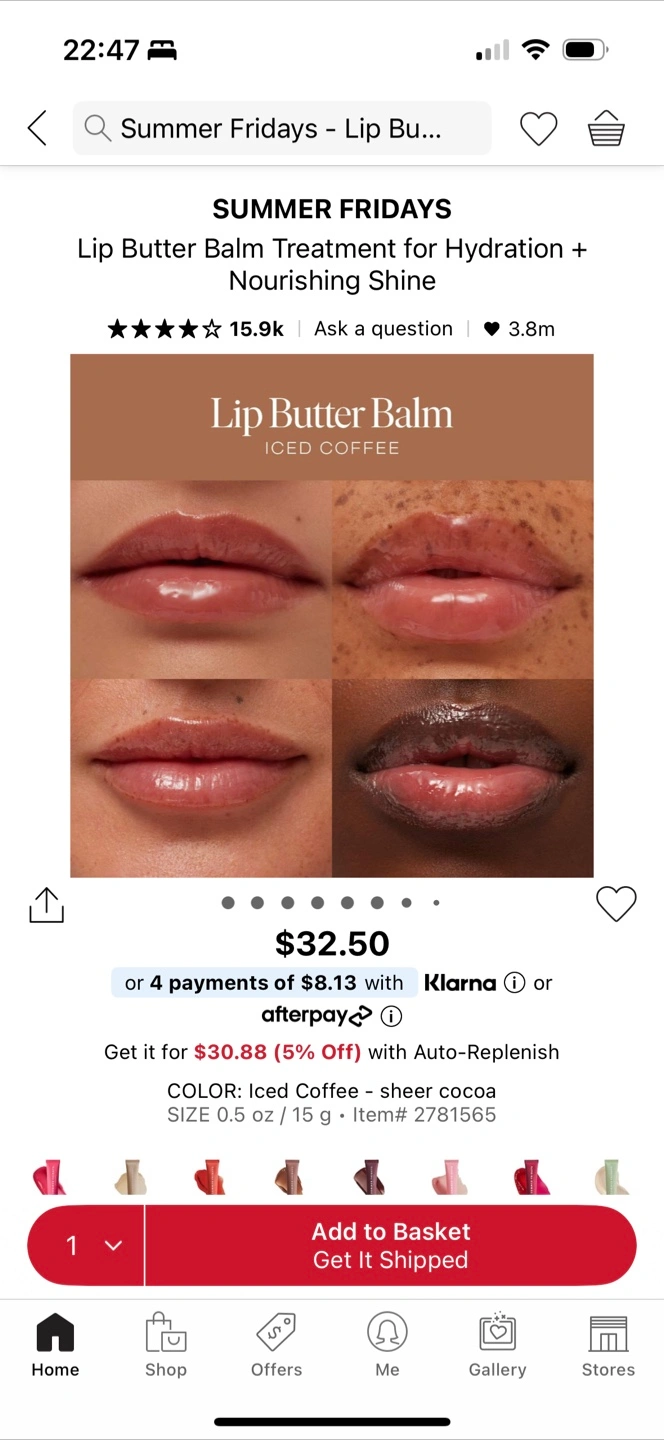Tap the search field with Summer Fridays text

pyautogui.click(x=282, y=128)
